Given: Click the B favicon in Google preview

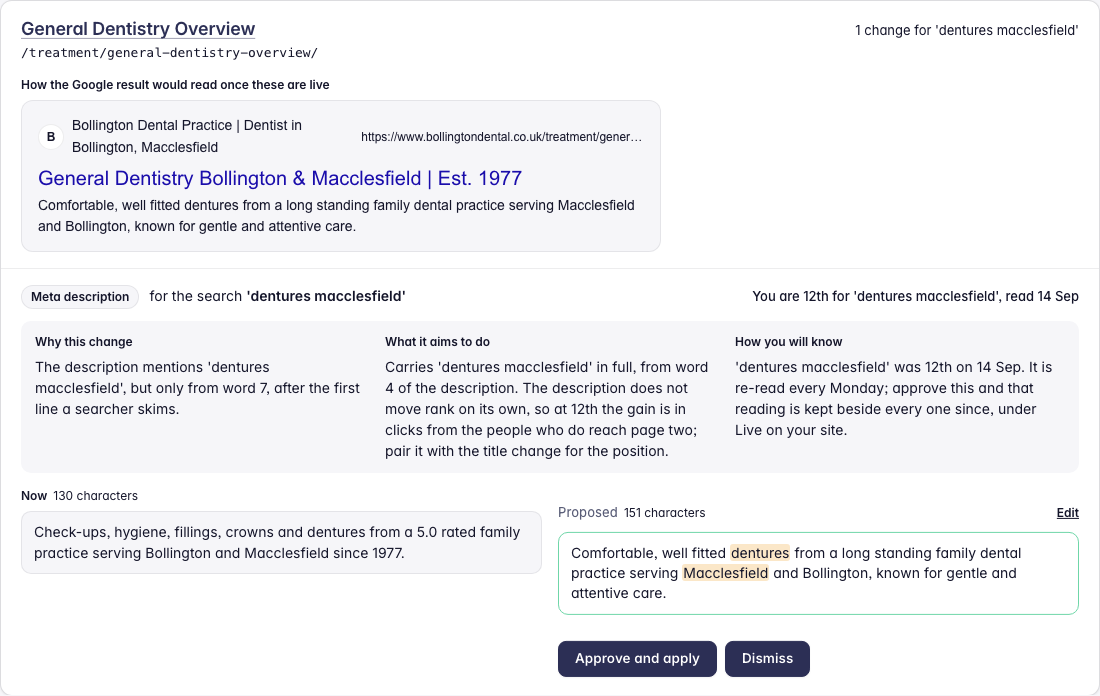Looking at the screenshot, I should point(51,137).
